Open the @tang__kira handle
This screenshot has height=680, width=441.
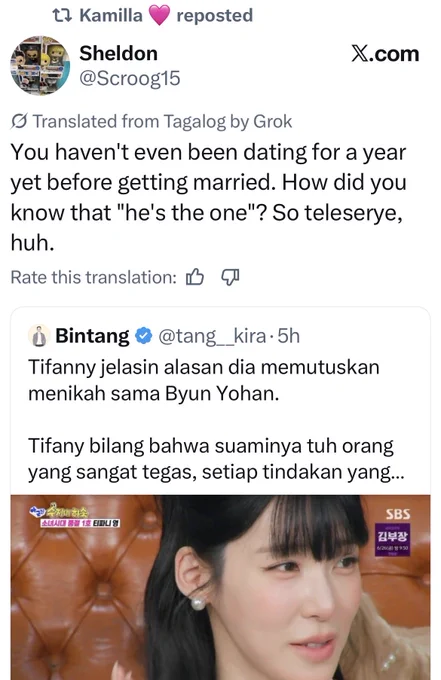(x=212, y=336)
